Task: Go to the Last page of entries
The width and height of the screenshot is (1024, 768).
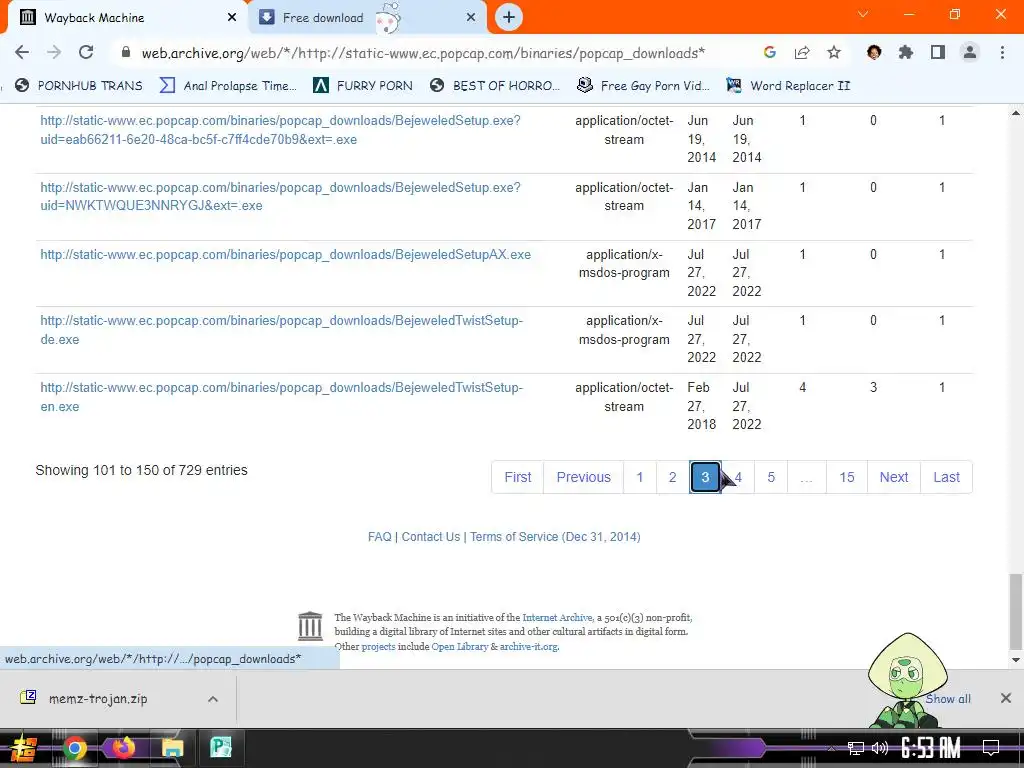Action: coord(946,477)
